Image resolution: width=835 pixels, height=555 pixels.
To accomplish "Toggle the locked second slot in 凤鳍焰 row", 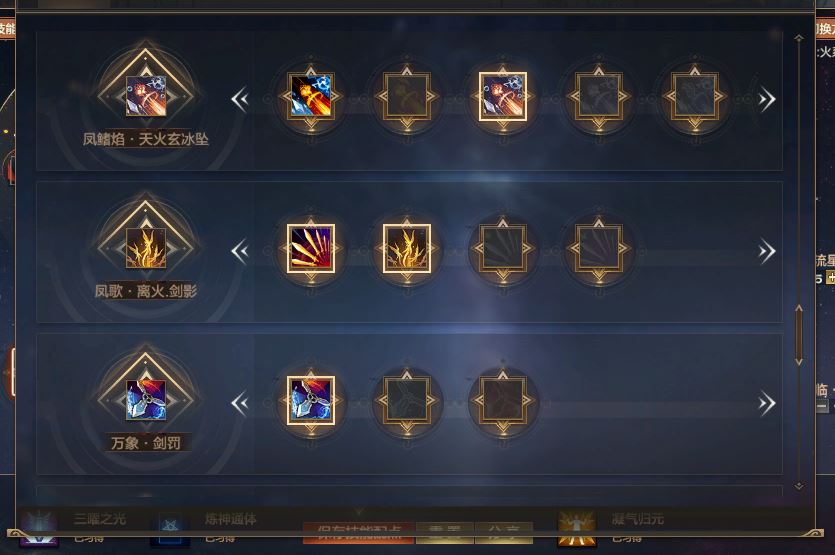I will click(x=407, y=96).
